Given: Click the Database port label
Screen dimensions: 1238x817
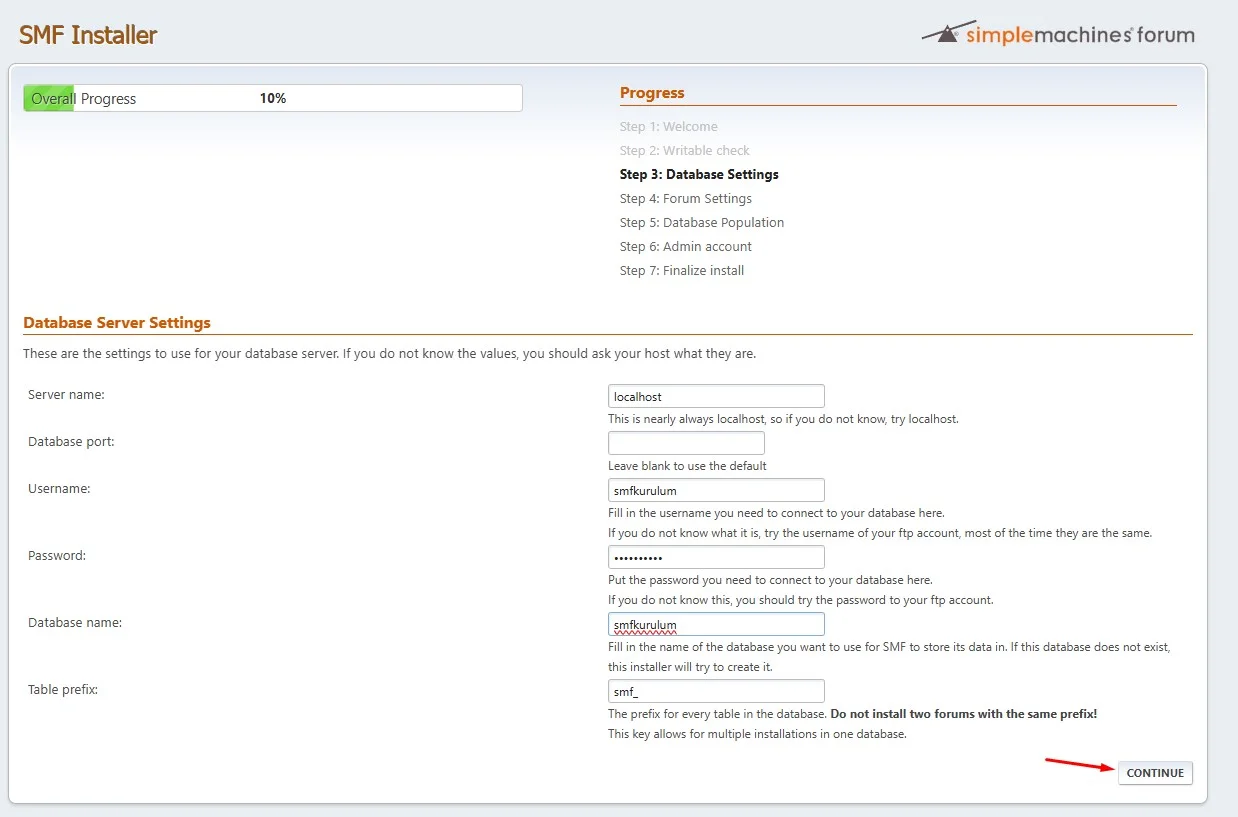Looking at the screenshot, I should (x=71, y=442).
